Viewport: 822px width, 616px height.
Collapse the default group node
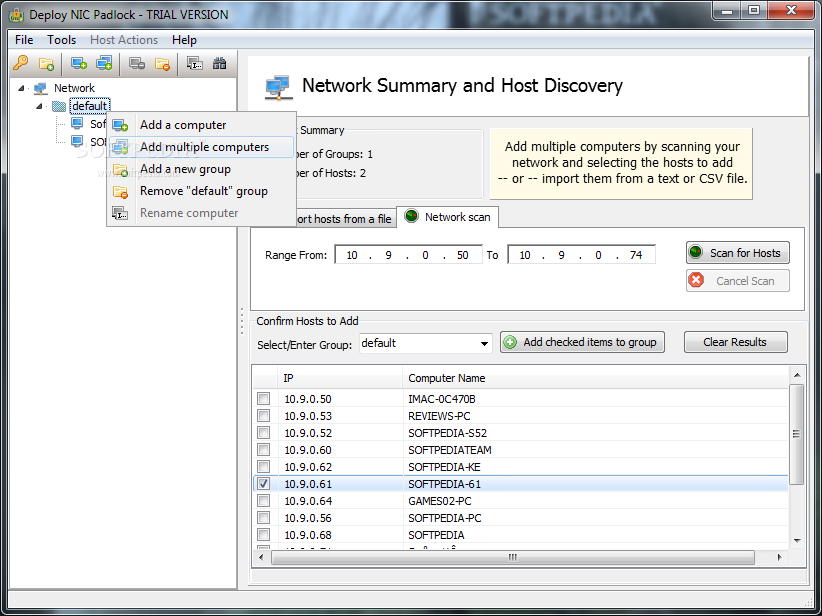click(x=39, y=106)
